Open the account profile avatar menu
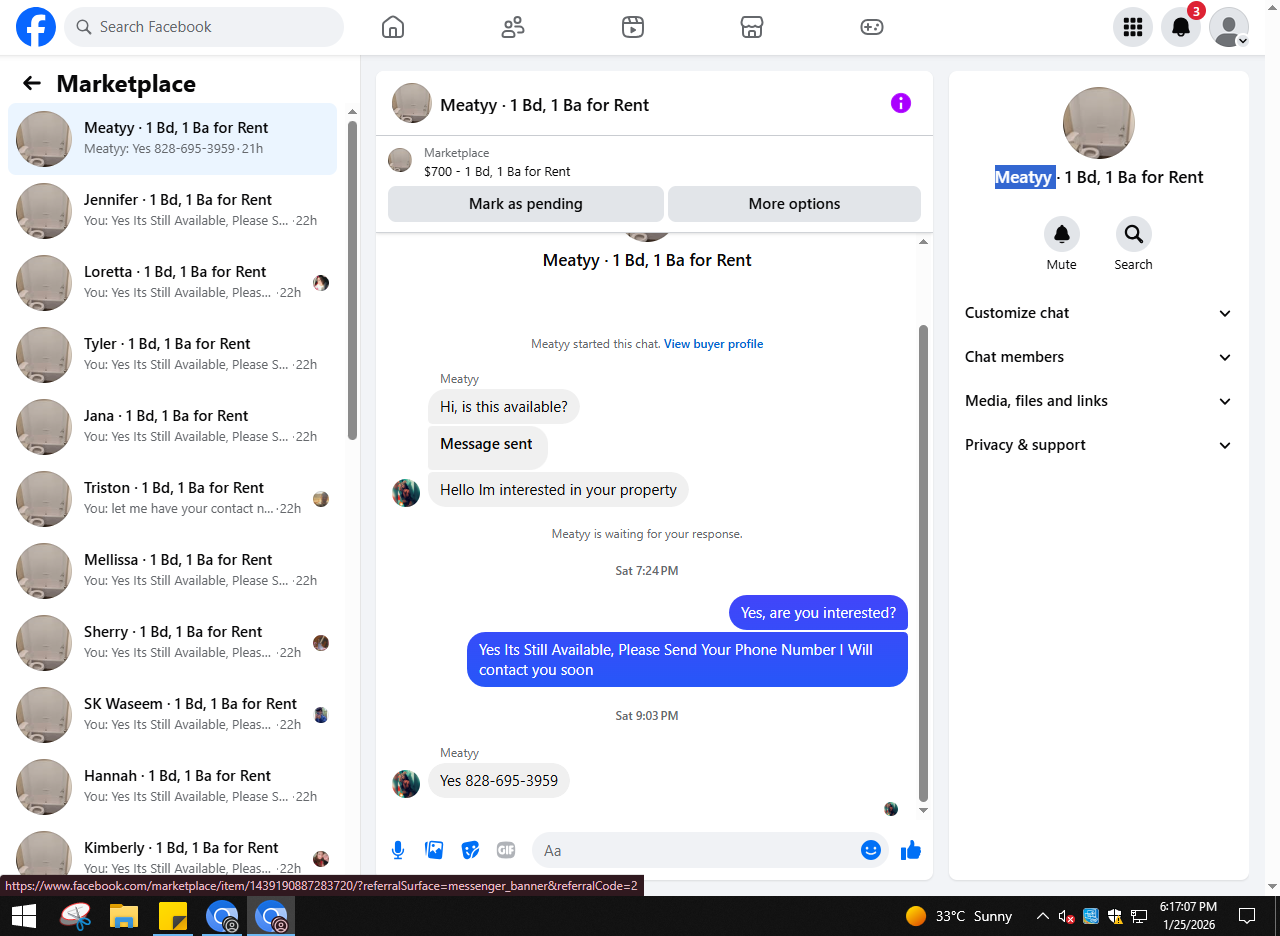Image resolution: width=1280 pixels, height=936 pixels. (x=1229, y=27)
